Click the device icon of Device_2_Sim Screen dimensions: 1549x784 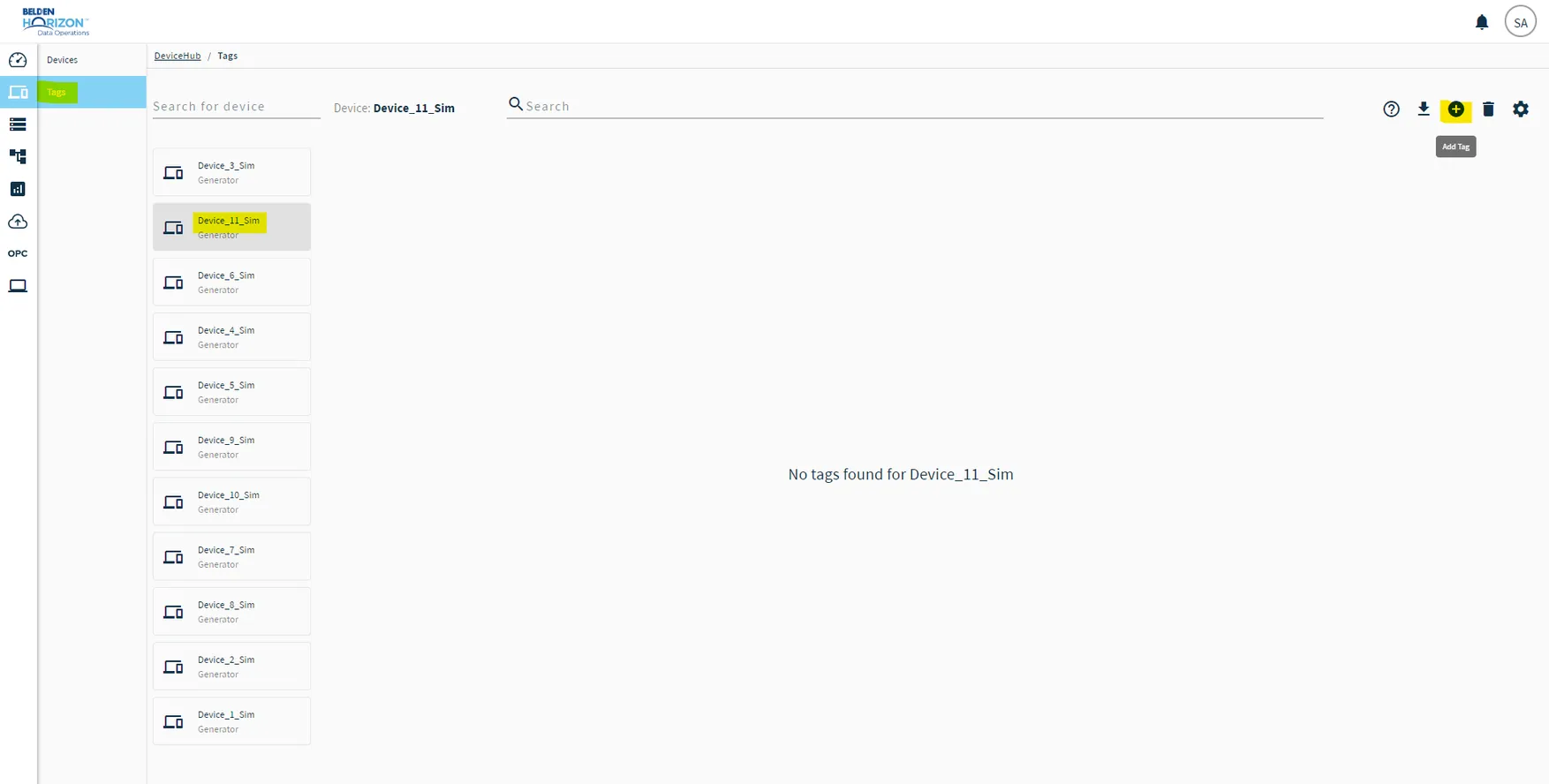(x=174, y=667)
